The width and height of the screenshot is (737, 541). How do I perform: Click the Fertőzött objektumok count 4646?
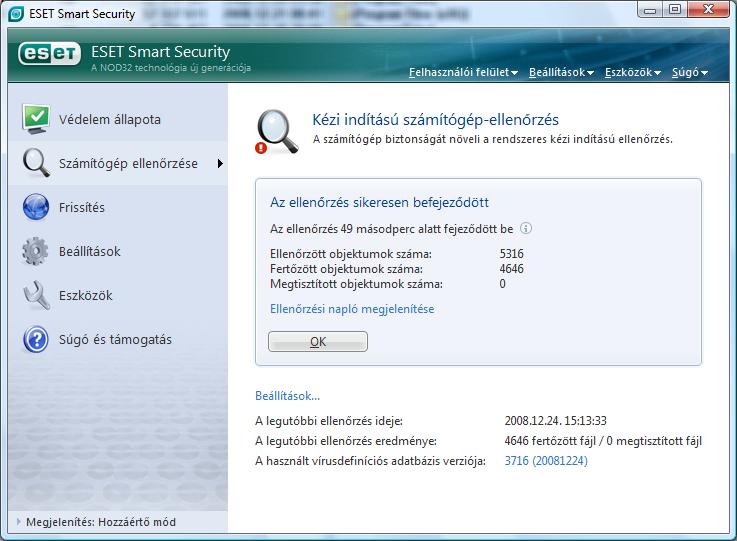click(x=511, y=269)
